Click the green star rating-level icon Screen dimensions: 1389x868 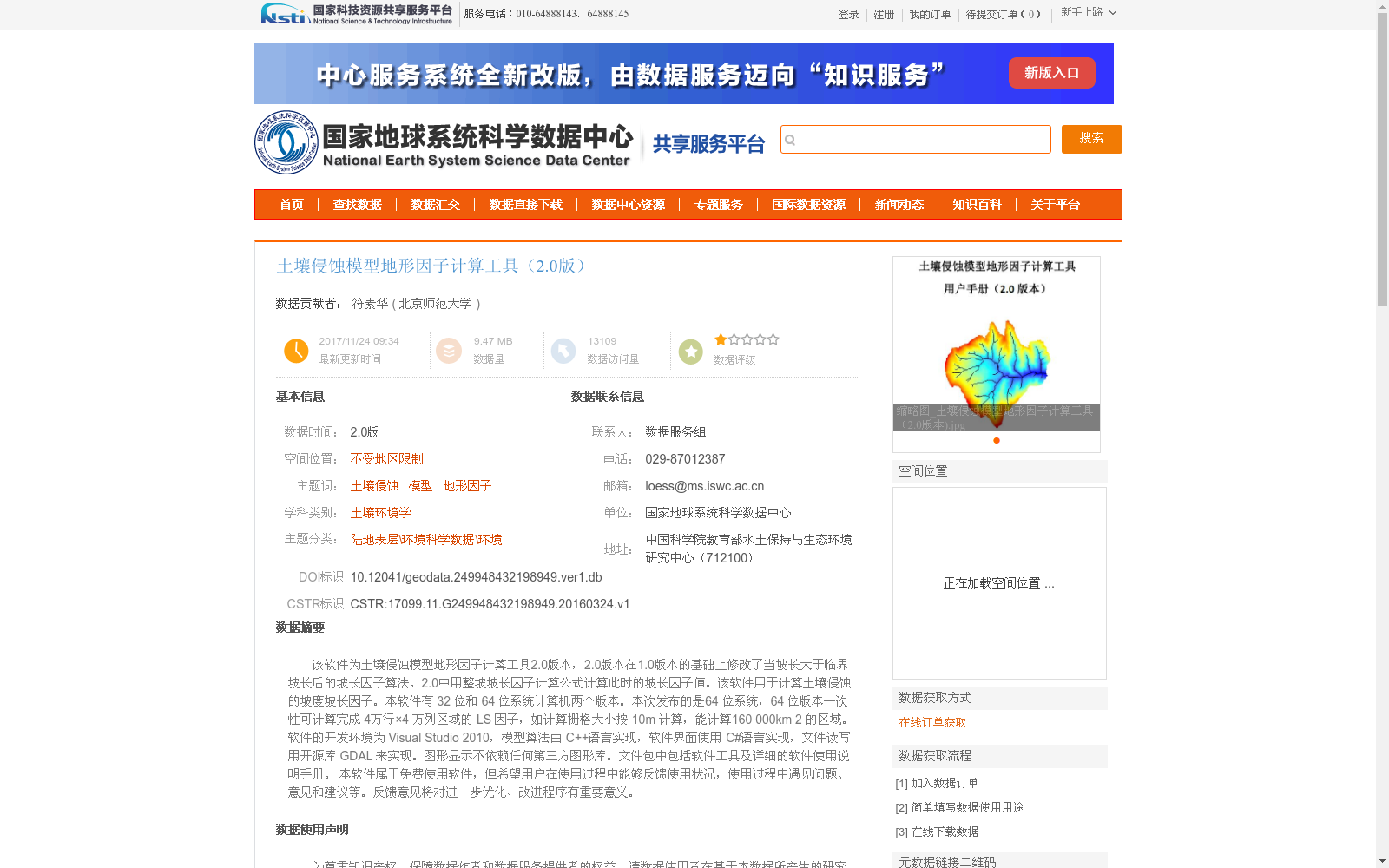point(691,352)
